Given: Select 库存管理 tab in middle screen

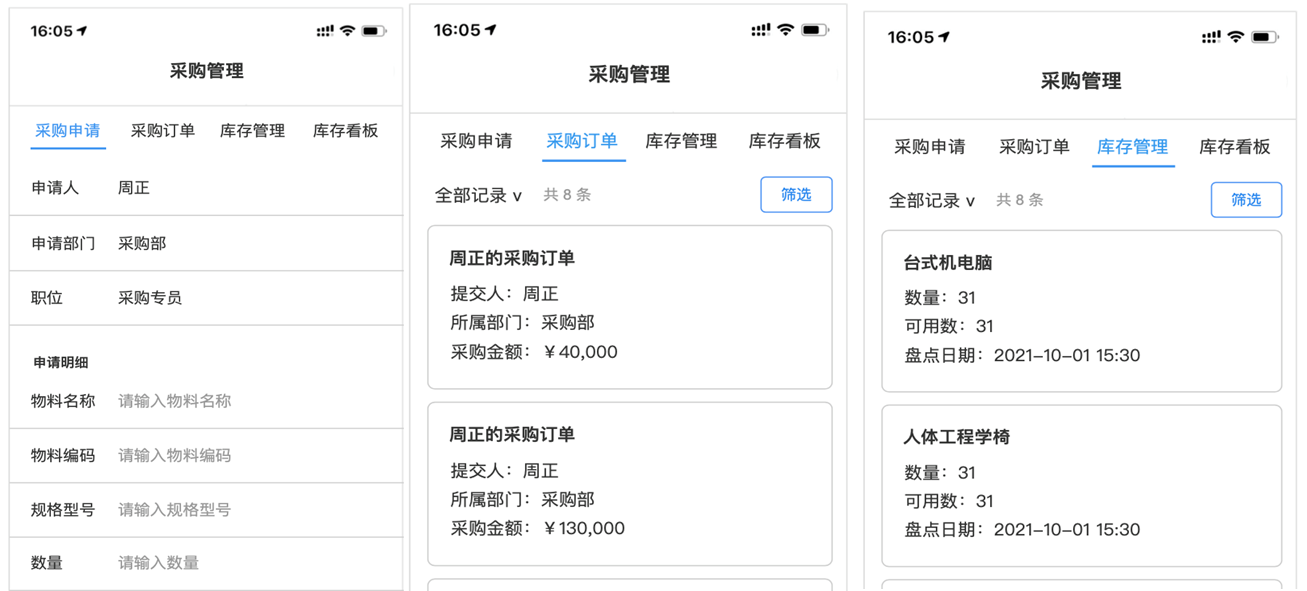Looking at the screenshot, I should (x=681, y=141).
